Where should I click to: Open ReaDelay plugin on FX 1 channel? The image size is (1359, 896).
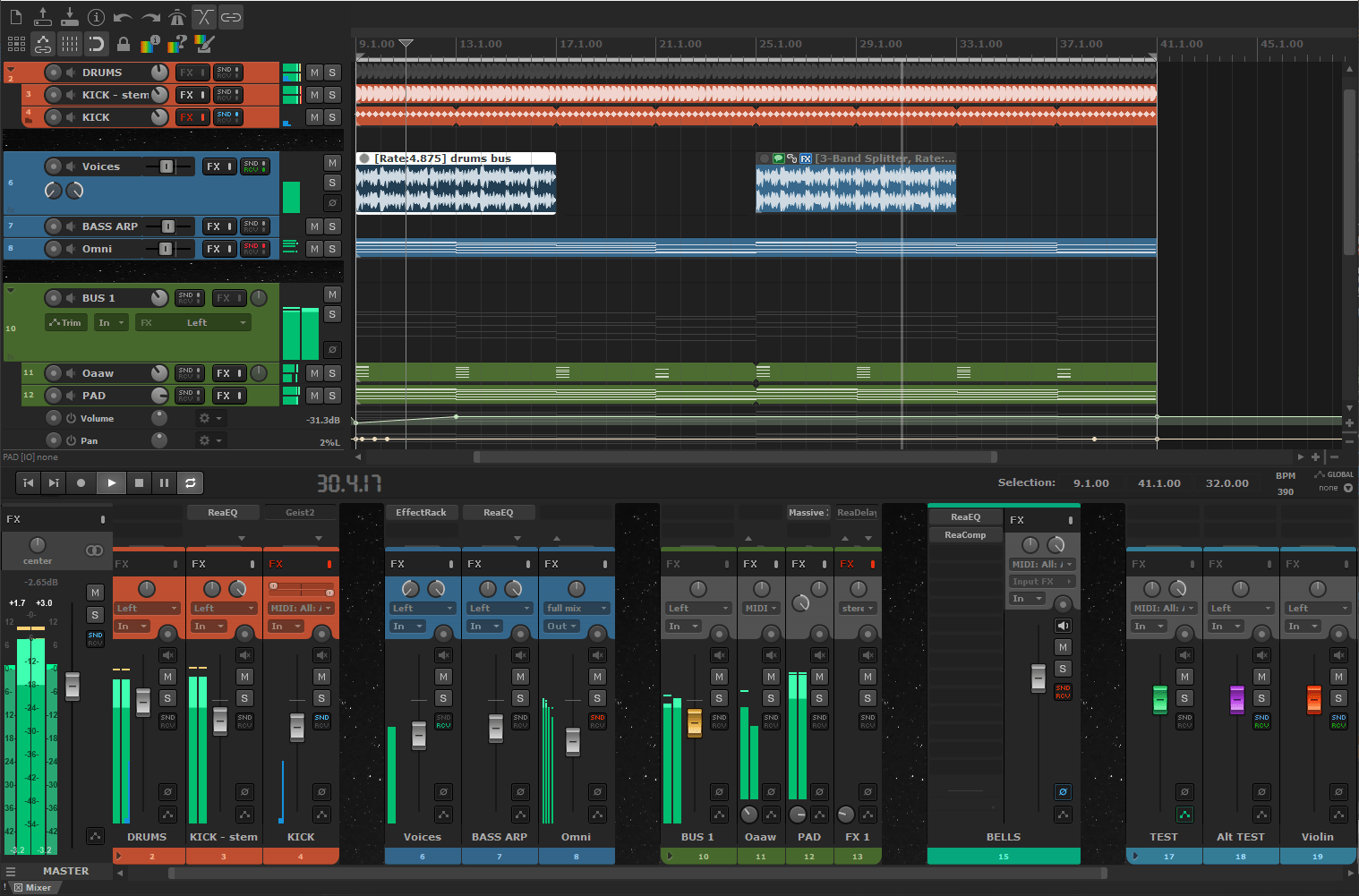857,513
